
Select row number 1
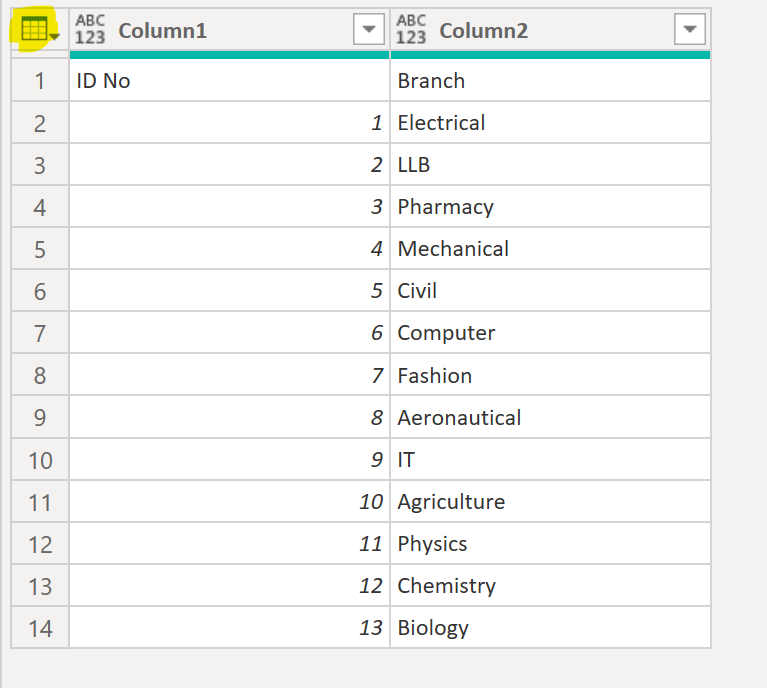click(40, 81)
